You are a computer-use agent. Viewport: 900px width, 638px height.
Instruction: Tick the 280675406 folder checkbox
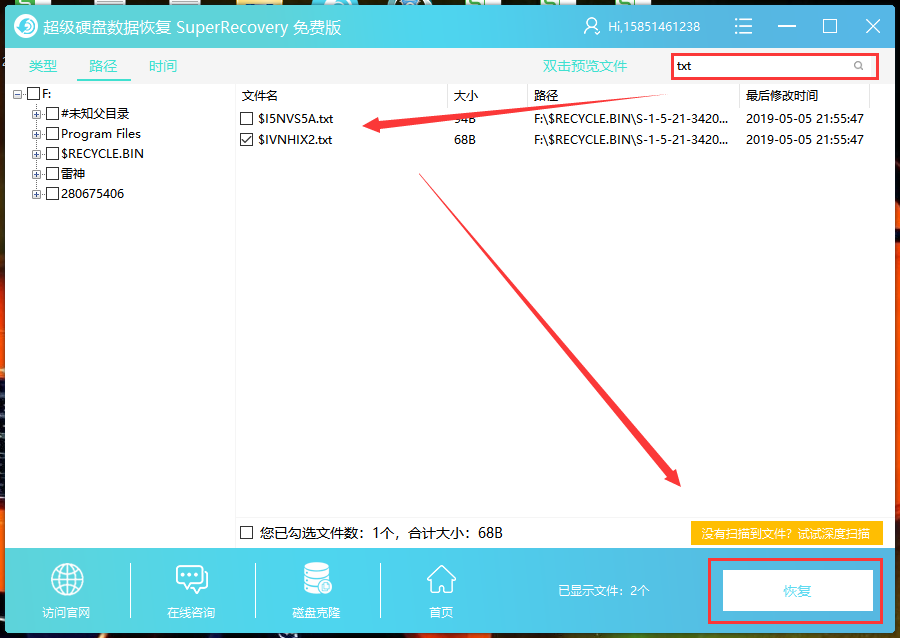pos(52,194)
